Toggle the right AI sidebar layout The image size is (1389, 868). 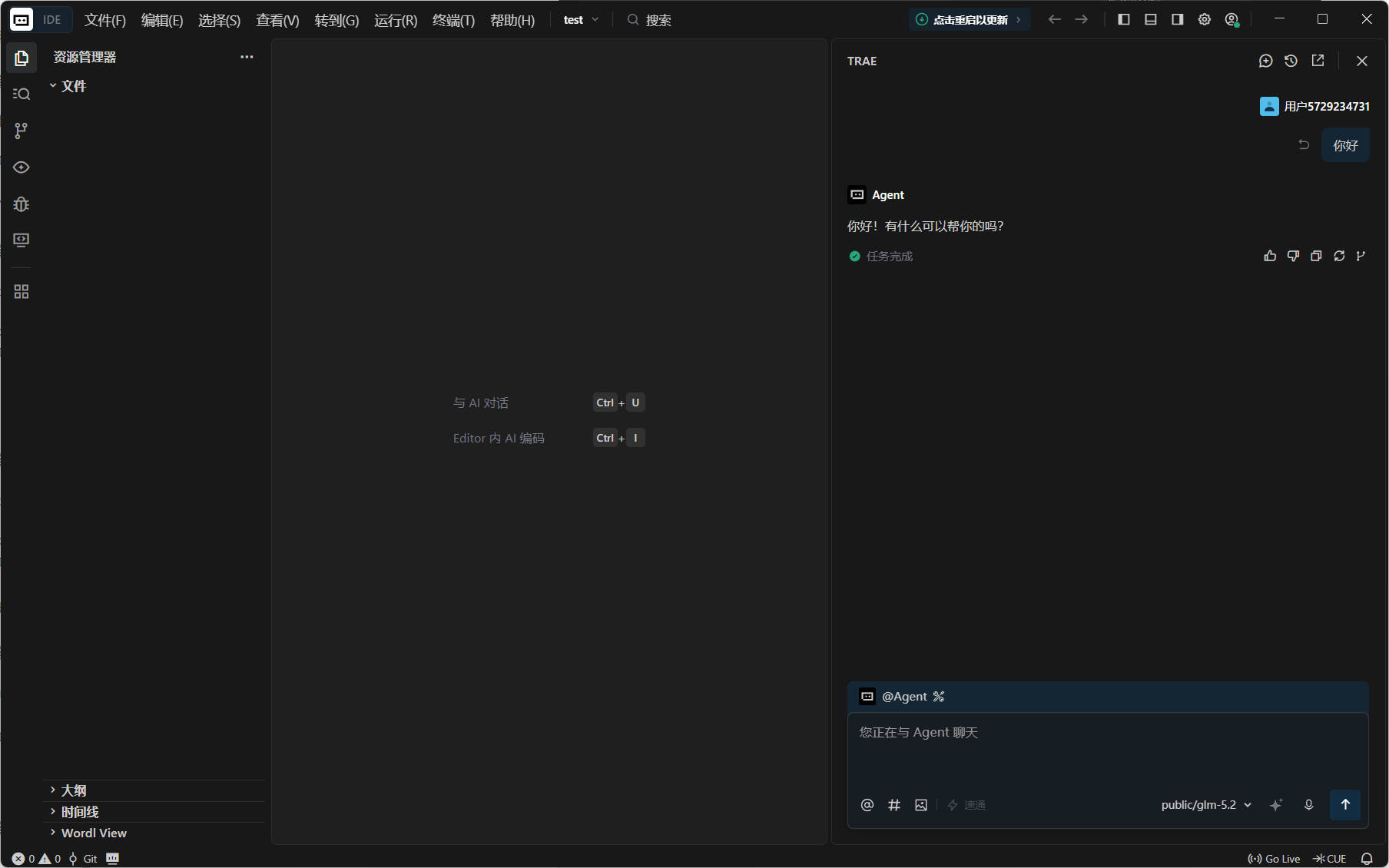(1178, 20)
